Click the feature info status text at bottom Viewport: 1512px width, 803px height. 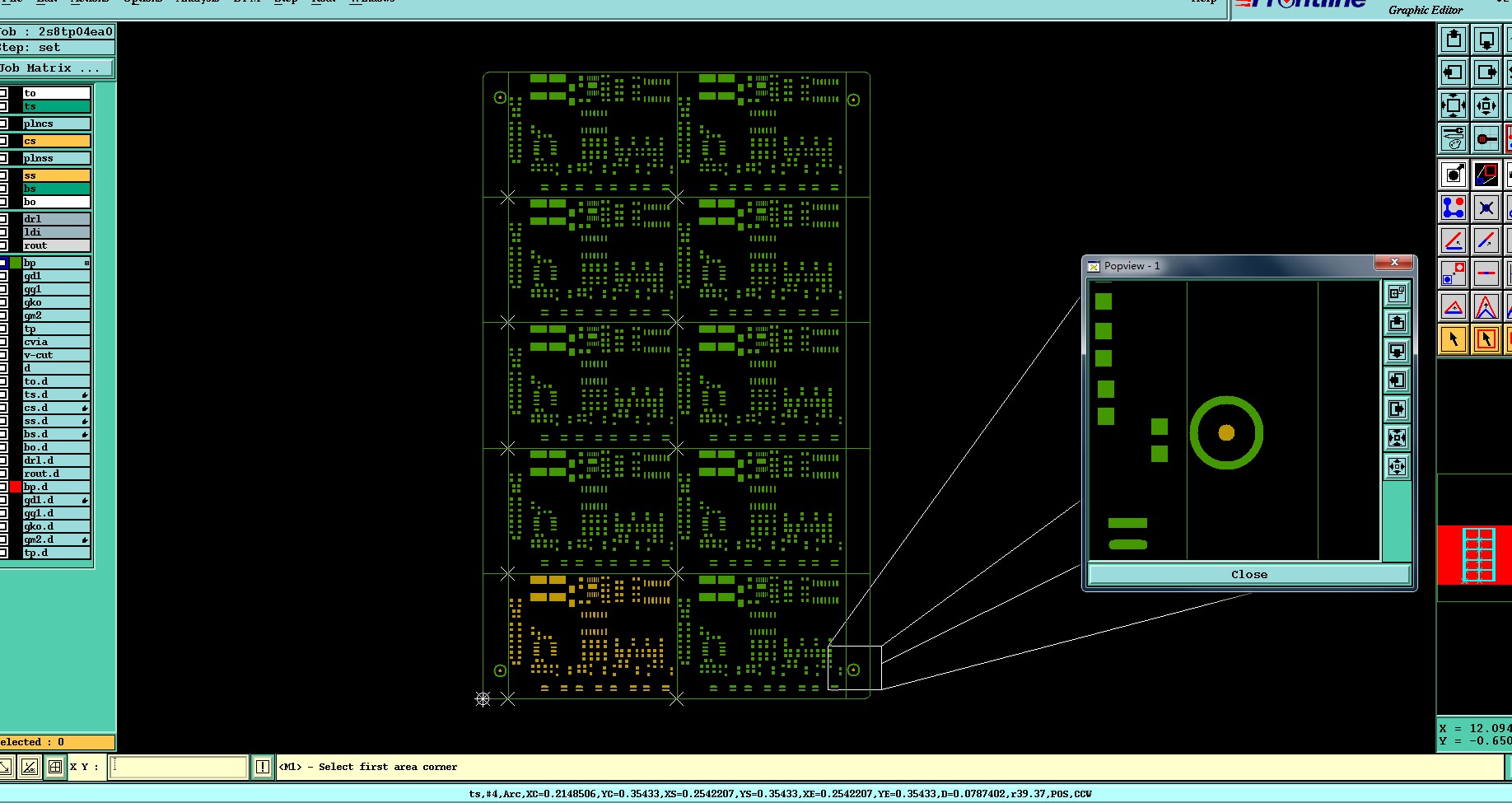(x=780, y=794)
